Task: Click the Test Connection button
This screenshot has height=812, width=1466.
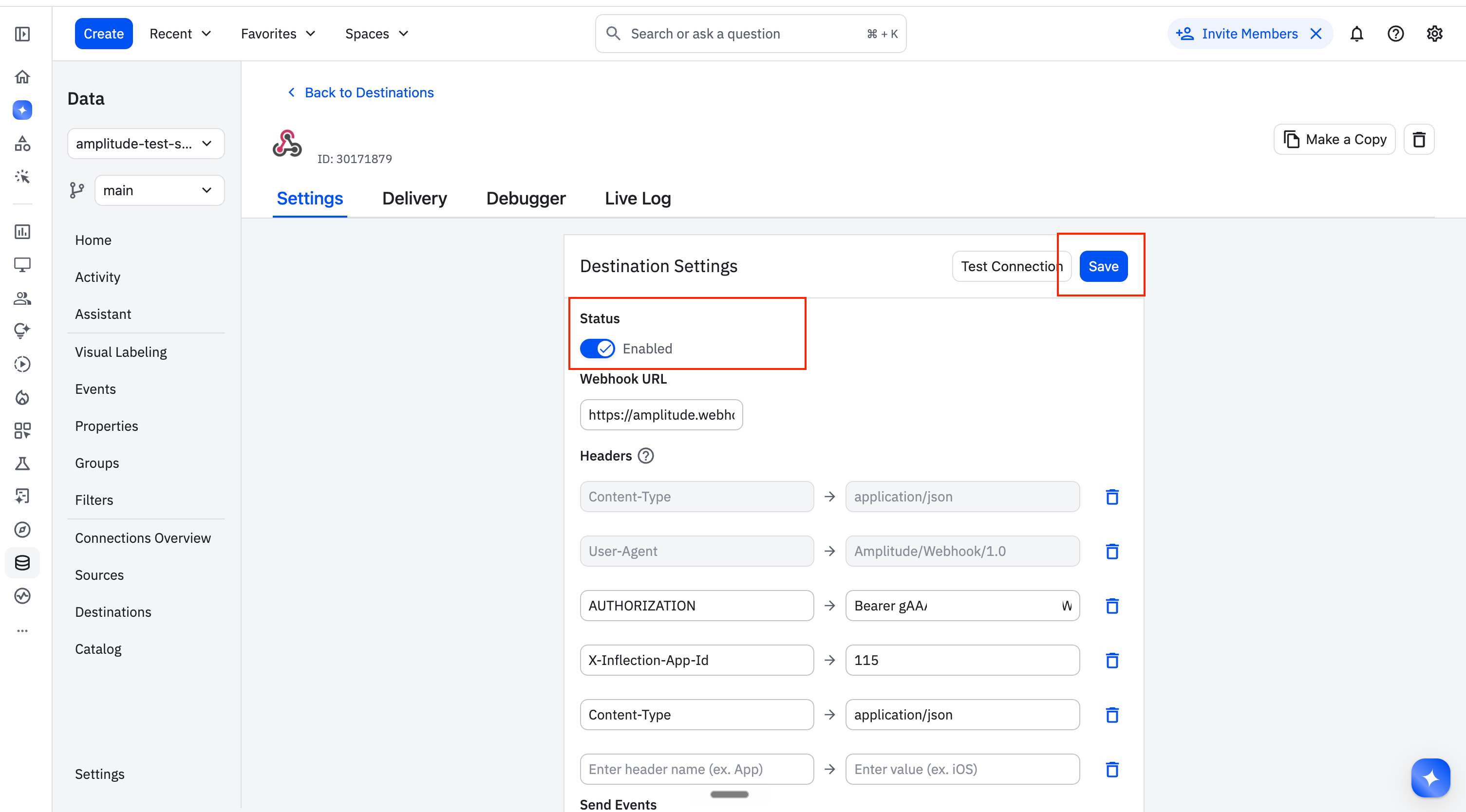Action: coord(1011,266)
